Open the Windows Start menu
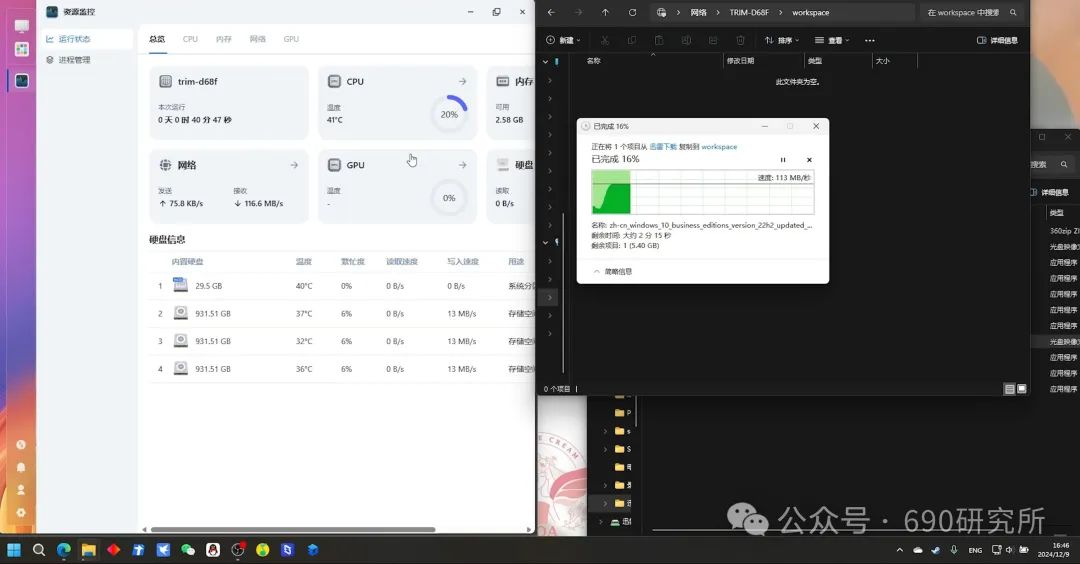The width and height of the screenshot is (1080, 564). click(x=14, y=550)
